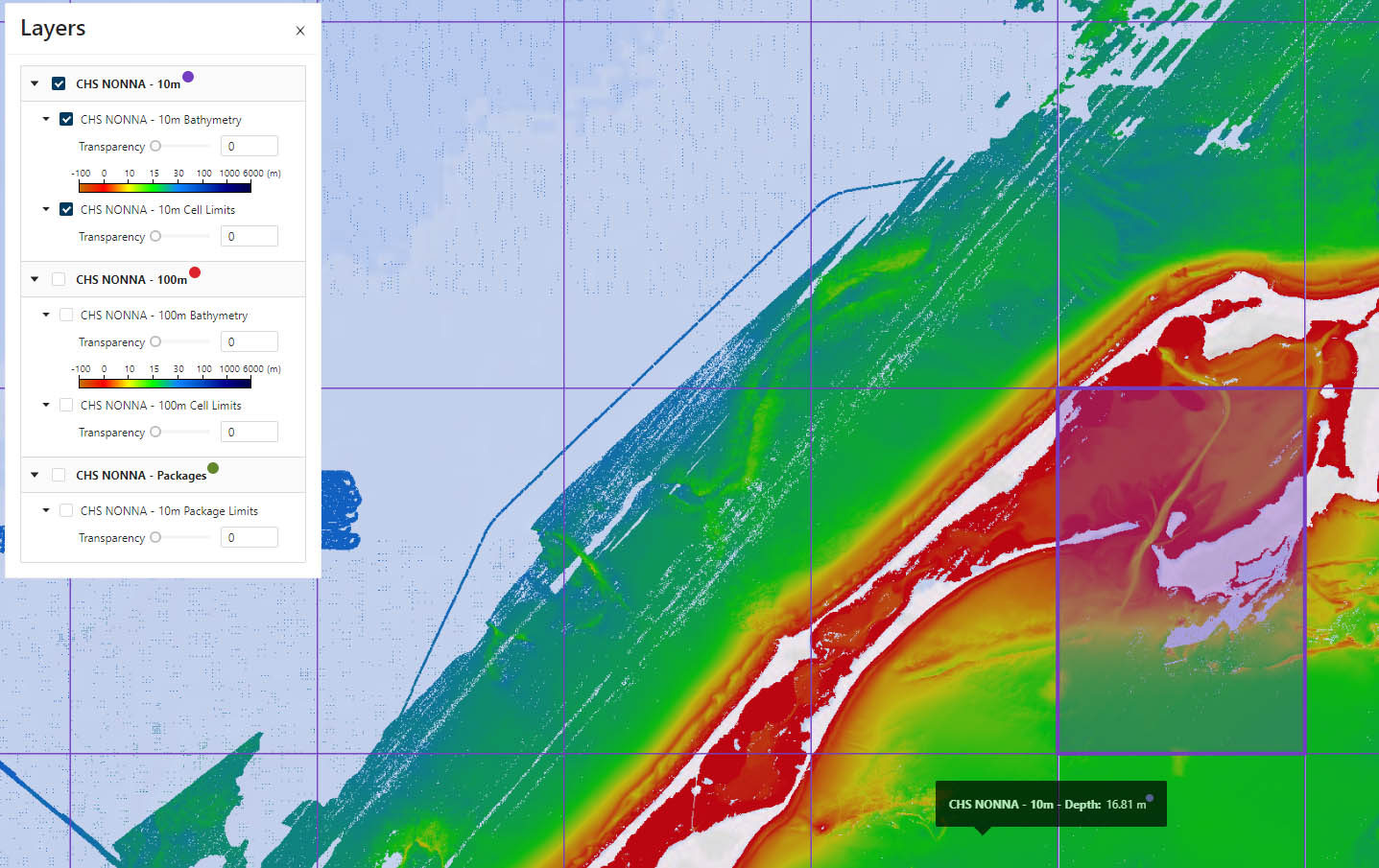This screenshot has width=1379, height=868.
Task: Check the 100m Bathymetry layer checkbox
Action: pos(66,315)
